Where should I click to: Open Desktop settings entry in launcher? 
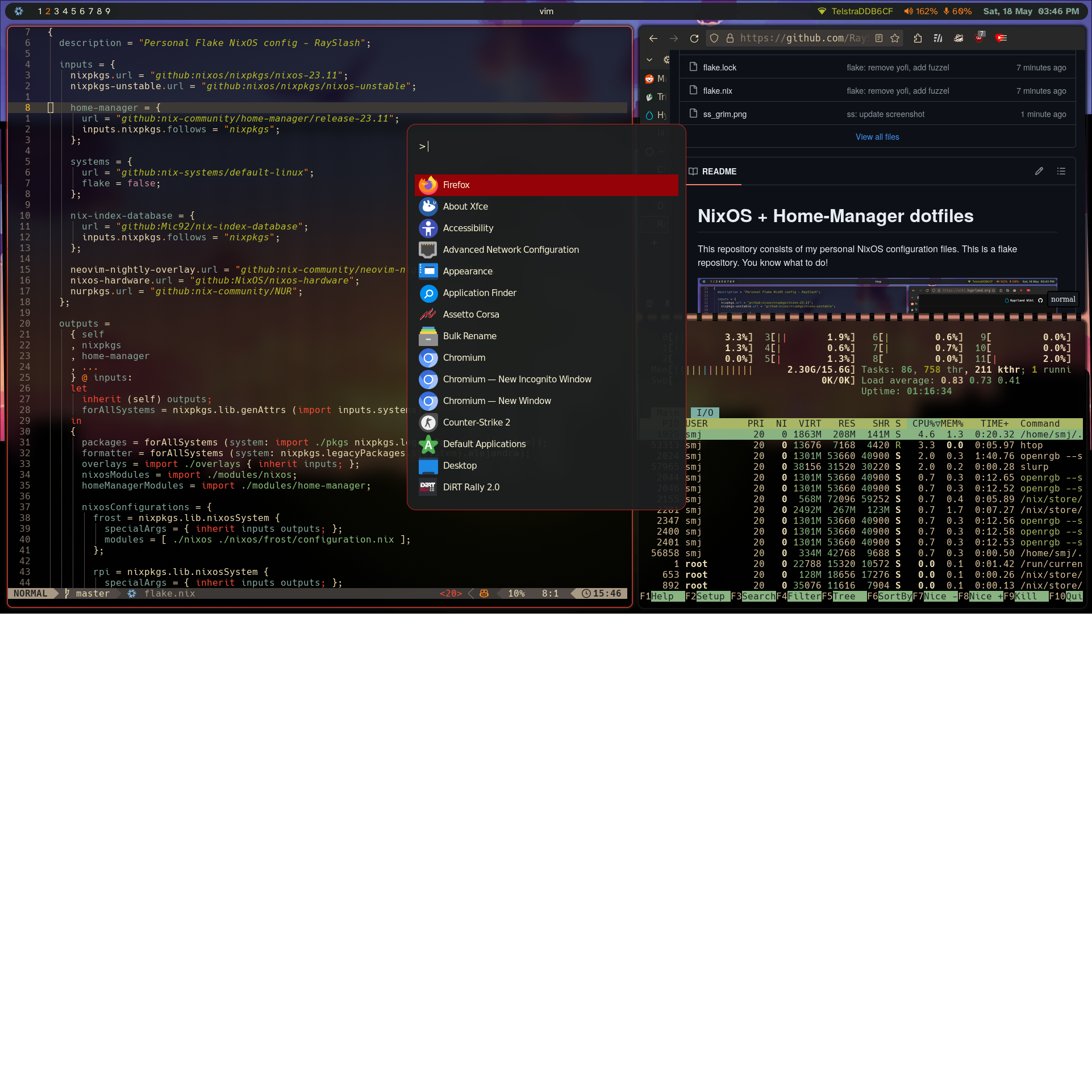tap(546, 465)
